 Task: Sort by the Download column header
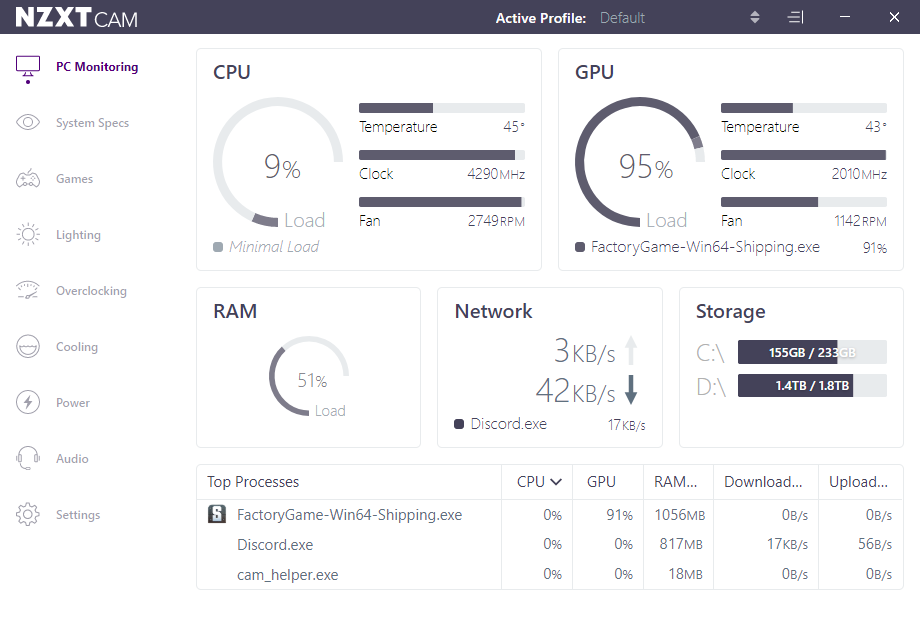(763, 482)
